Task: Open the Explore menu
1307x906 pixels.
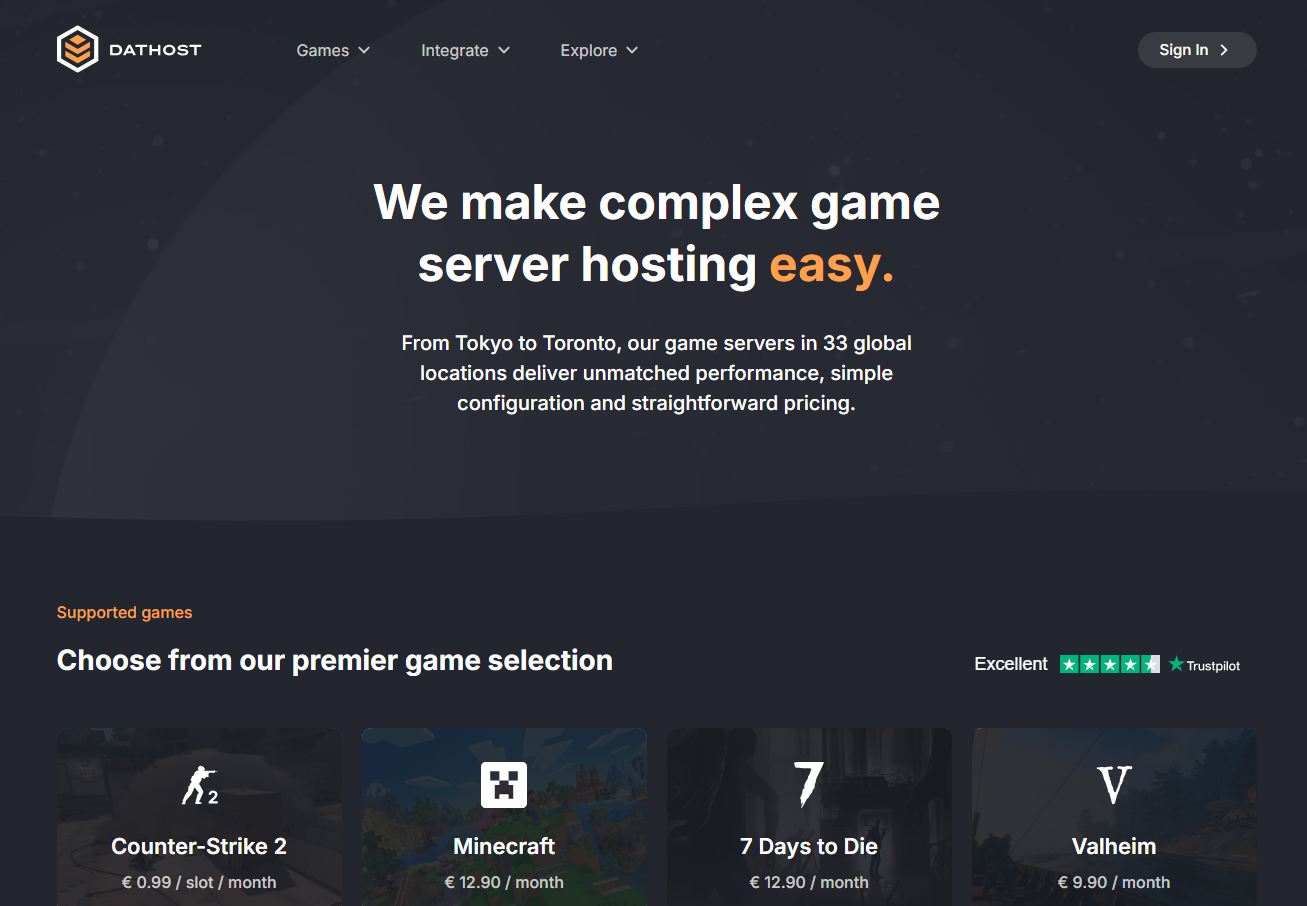Action: tap(599, 50)
